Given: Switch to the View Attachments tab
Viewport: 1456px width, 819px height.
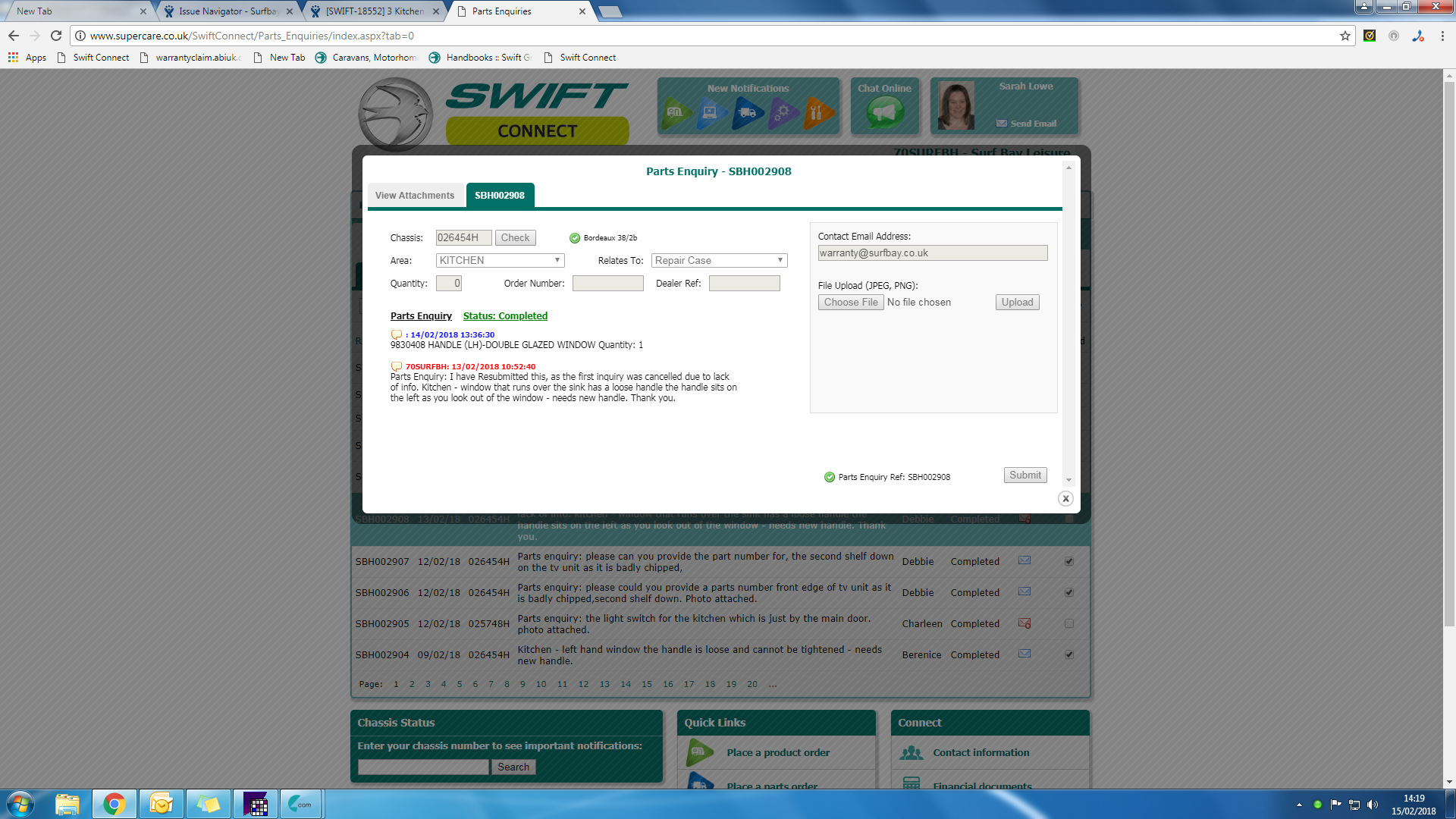Looking at the screenshot, I should click(x=415, y=196).
